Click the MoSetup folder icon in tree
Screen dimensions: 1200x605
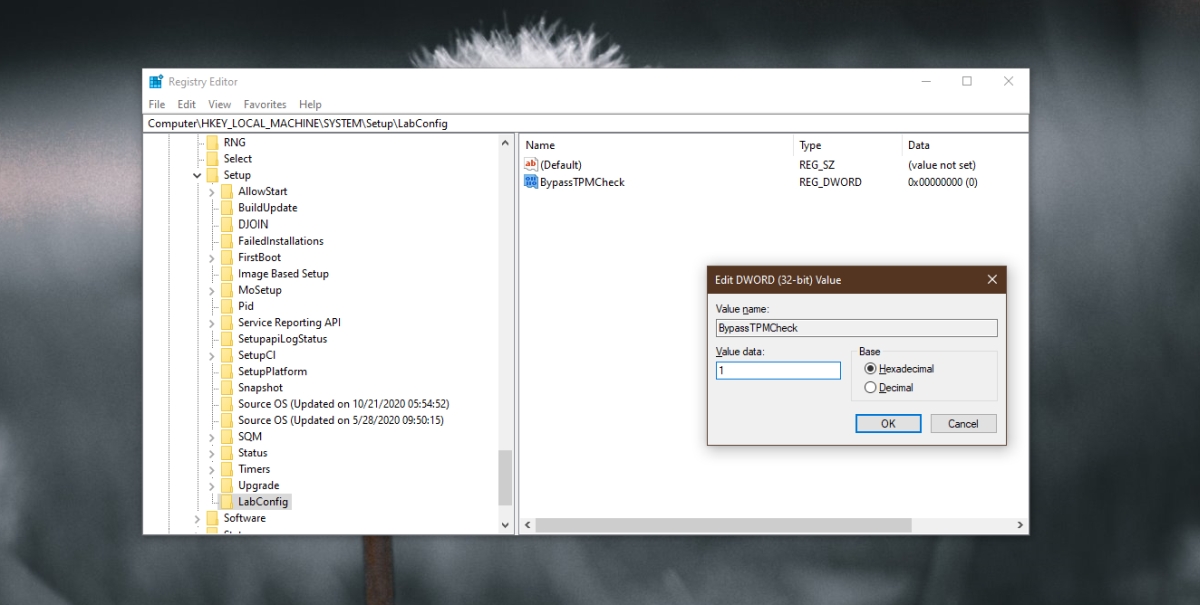coord(227,290)
